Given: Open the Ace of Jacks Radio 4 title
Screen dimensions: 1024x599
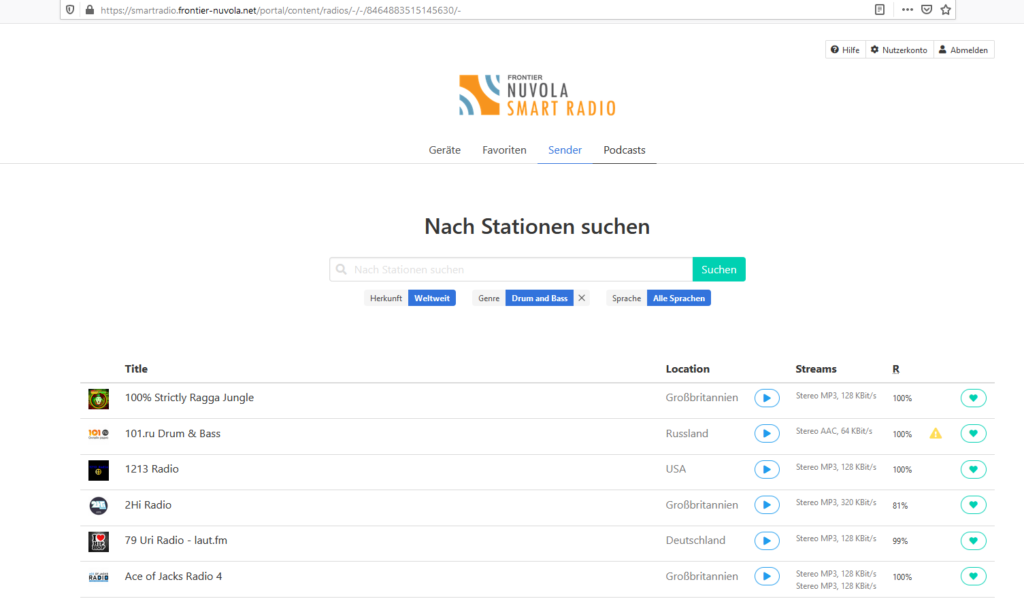Looking at the screenshot, I should click(x=173, y=576).
